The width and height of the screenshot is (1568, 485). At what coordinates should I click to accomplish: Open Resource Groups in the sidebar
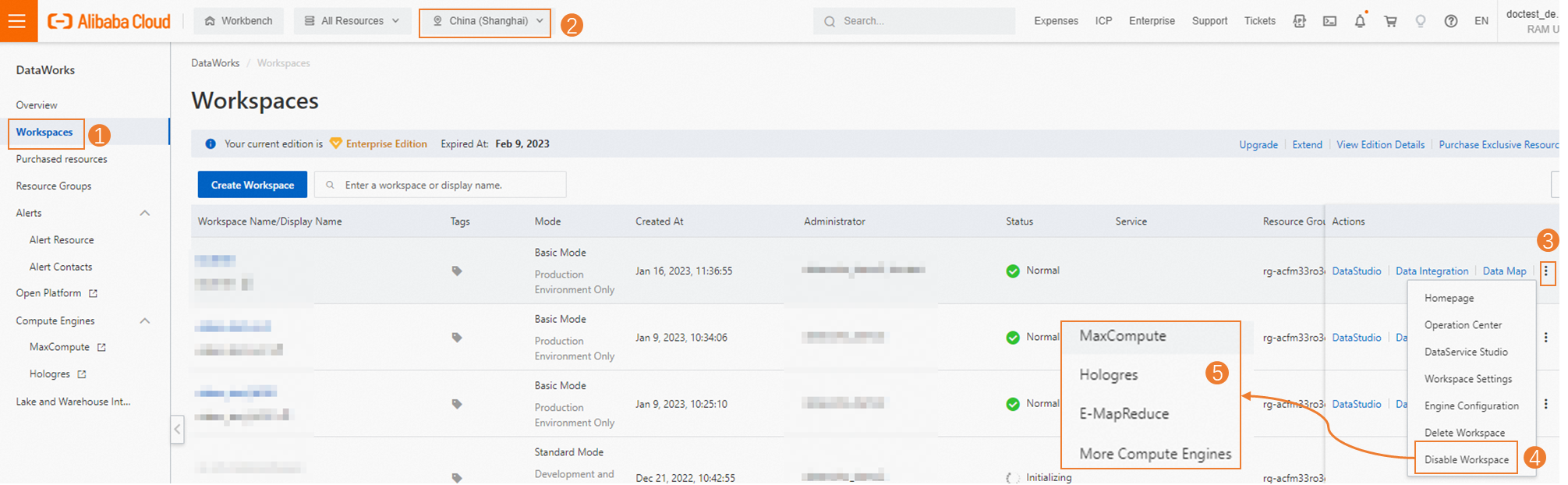(x=54, y=186)
